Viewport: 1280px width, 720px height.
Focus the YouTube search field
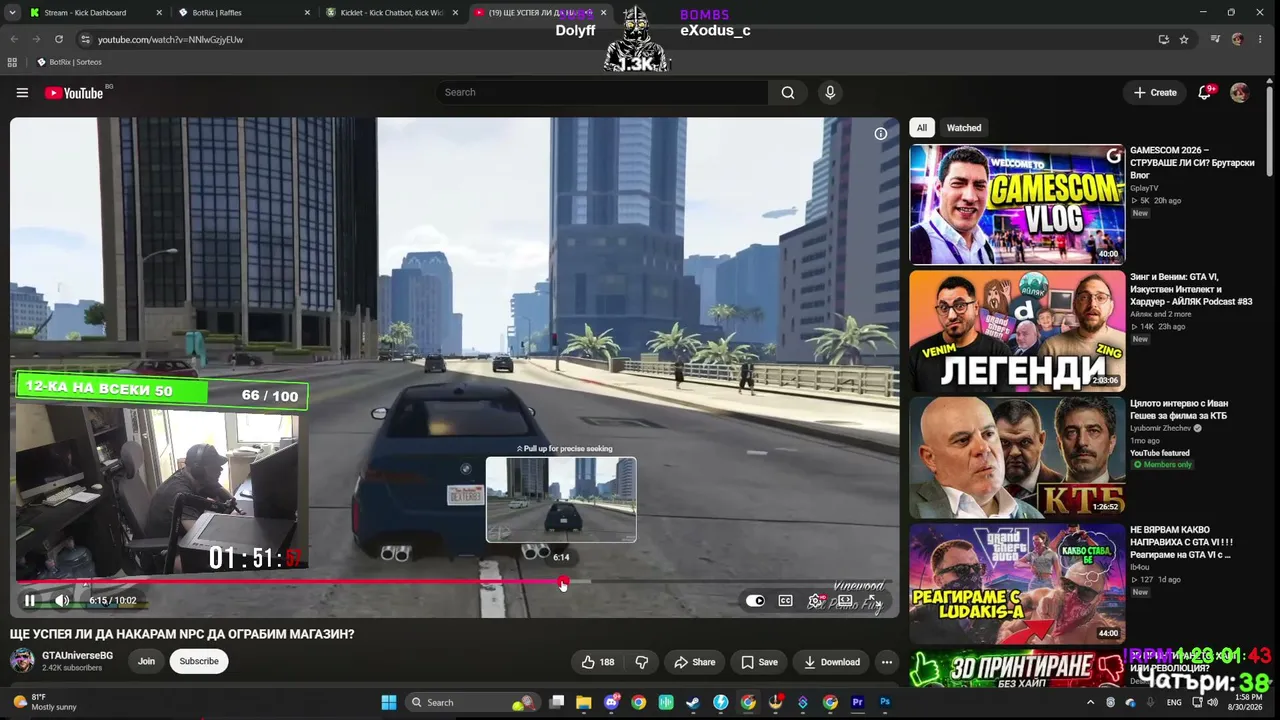pyautogui.click(x=600, y=92)
